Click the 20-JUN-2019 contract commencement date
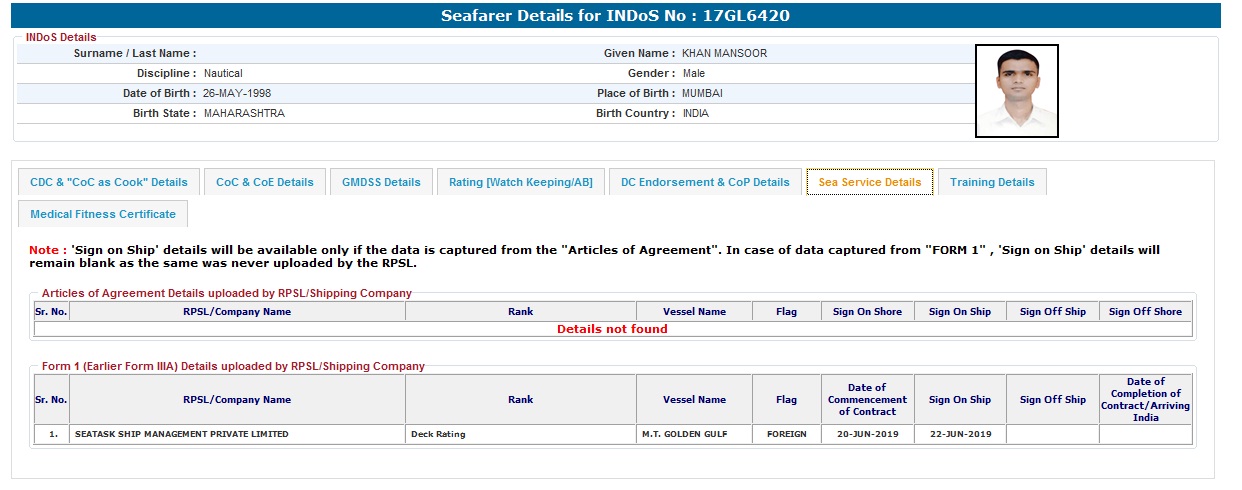The height and width of the screenshot is (490, 1242). (866, 434)
